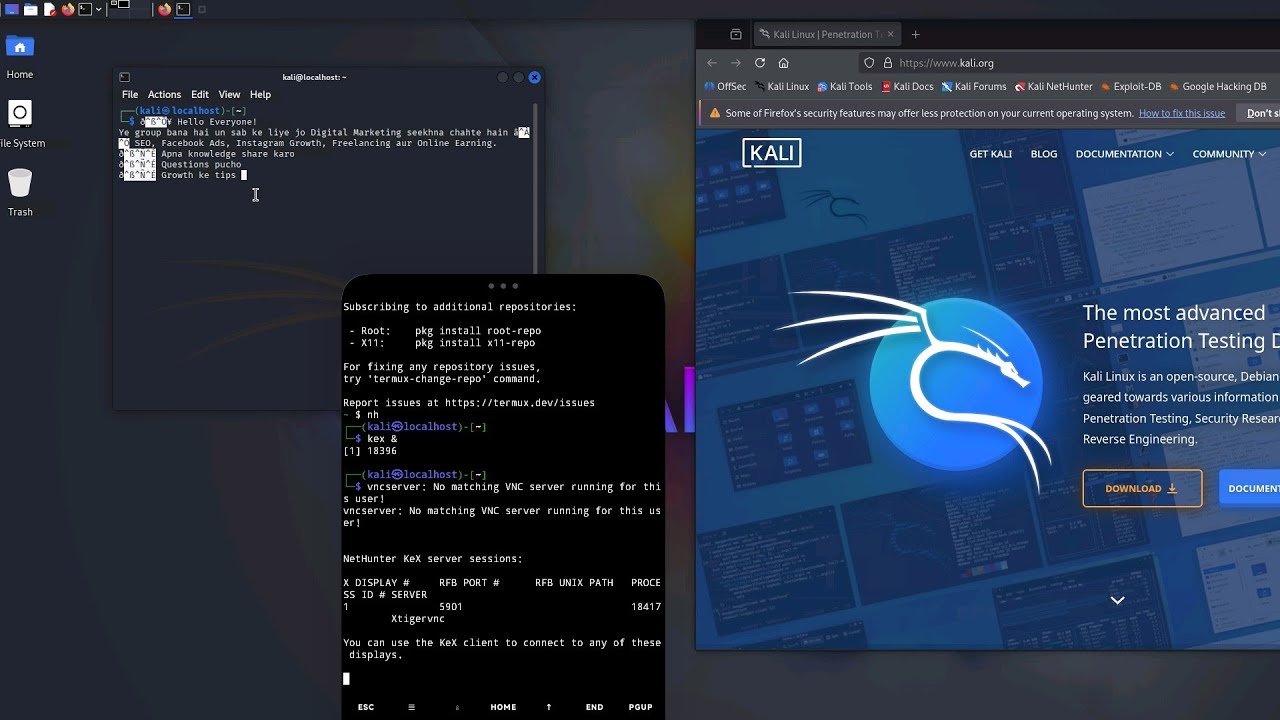This screenshot has width=1280, height=720.
Task: Click Firefox reload page button
Action: pyautogui.click(x=760, y=62)
